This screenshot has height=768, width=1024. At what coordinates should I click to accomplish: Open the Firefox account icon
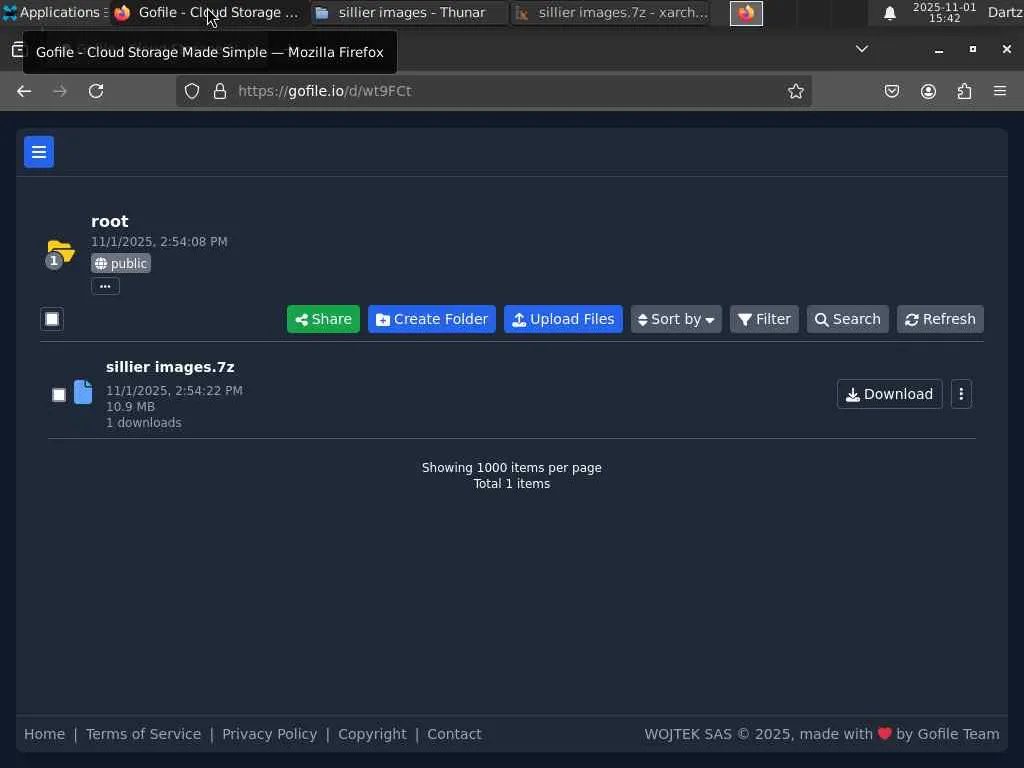928,91
